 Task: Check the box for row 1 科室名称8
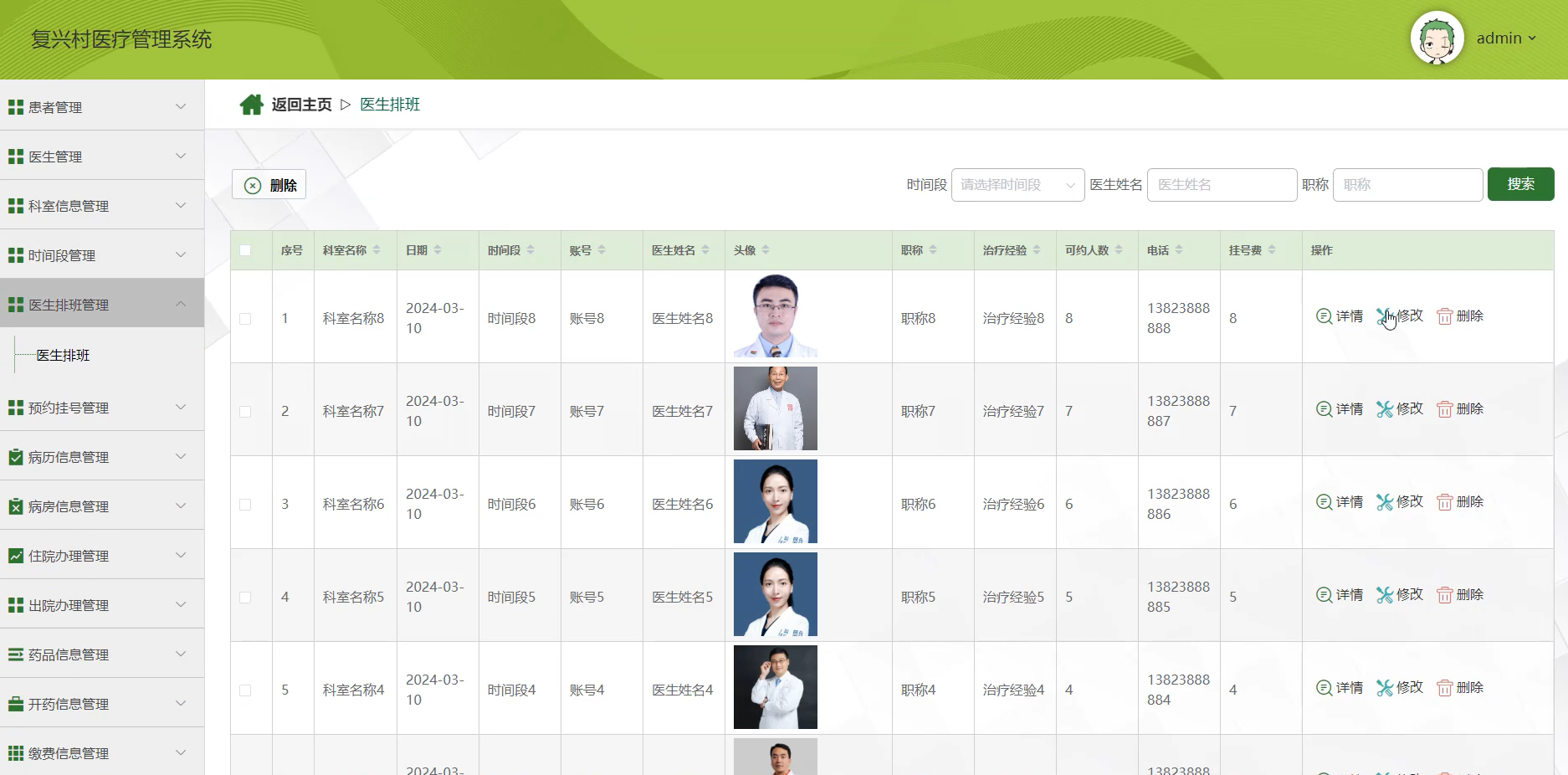[245, 319]
